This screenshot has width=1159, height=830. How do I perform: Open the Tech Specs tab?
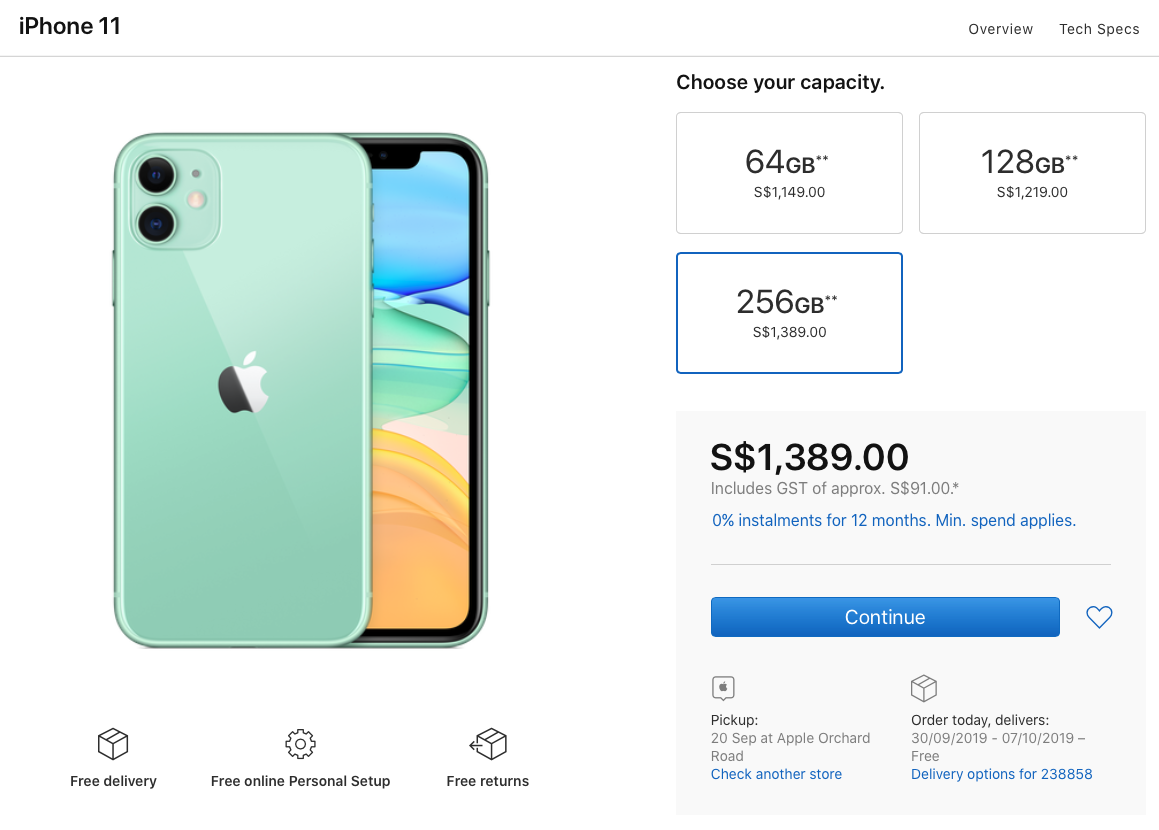[1099, 29]
